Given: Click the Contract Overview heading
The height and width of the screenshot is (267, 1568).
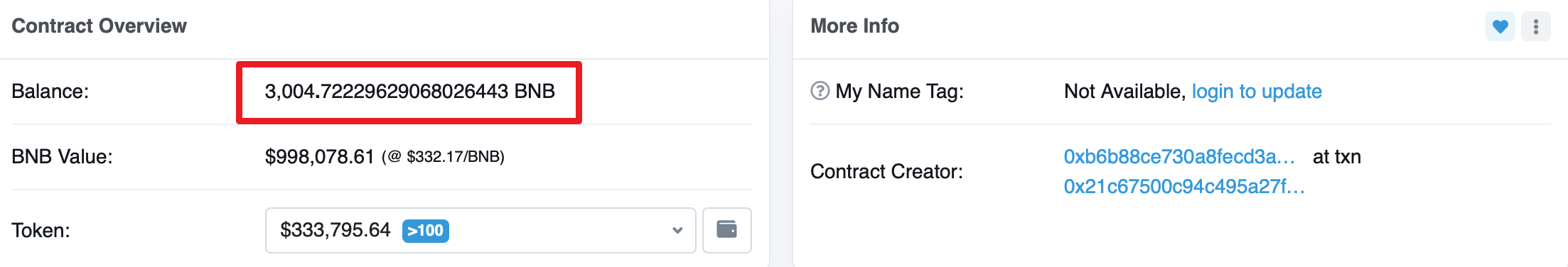Looking at the screenshot, I should (99, 26).
